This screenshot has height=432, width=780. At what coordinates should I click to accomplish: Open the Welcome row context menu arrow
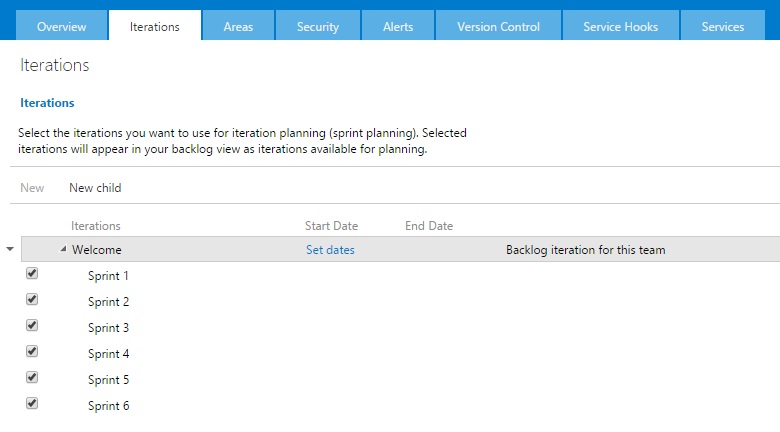point(10,249)
